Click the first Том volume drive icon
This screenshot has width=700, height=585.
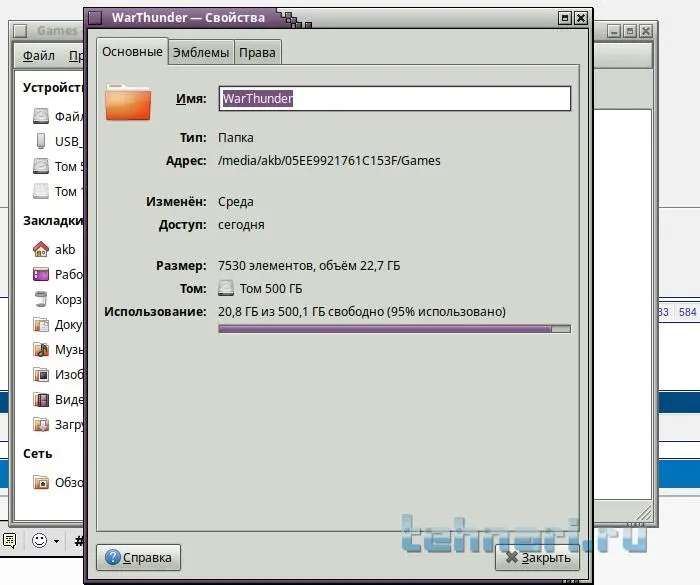click(x=41, y=166)
